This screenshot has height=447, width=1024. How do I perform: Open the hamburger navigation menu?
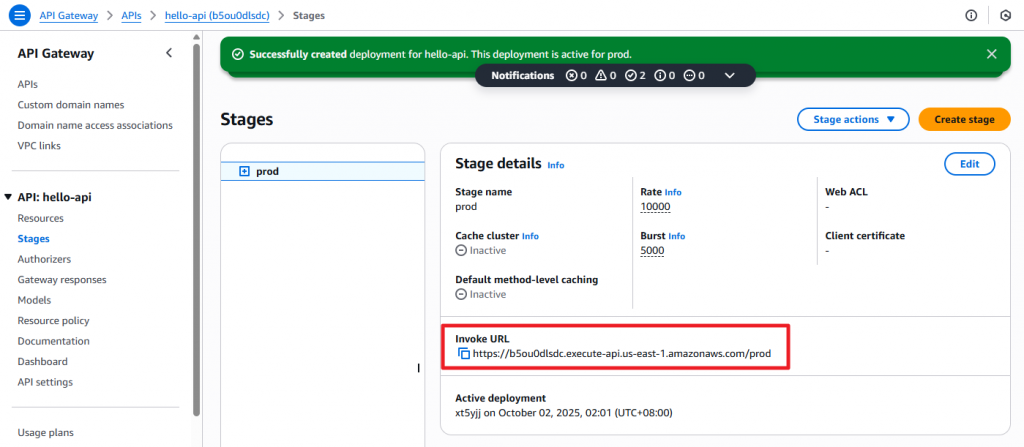click(19, 16)
